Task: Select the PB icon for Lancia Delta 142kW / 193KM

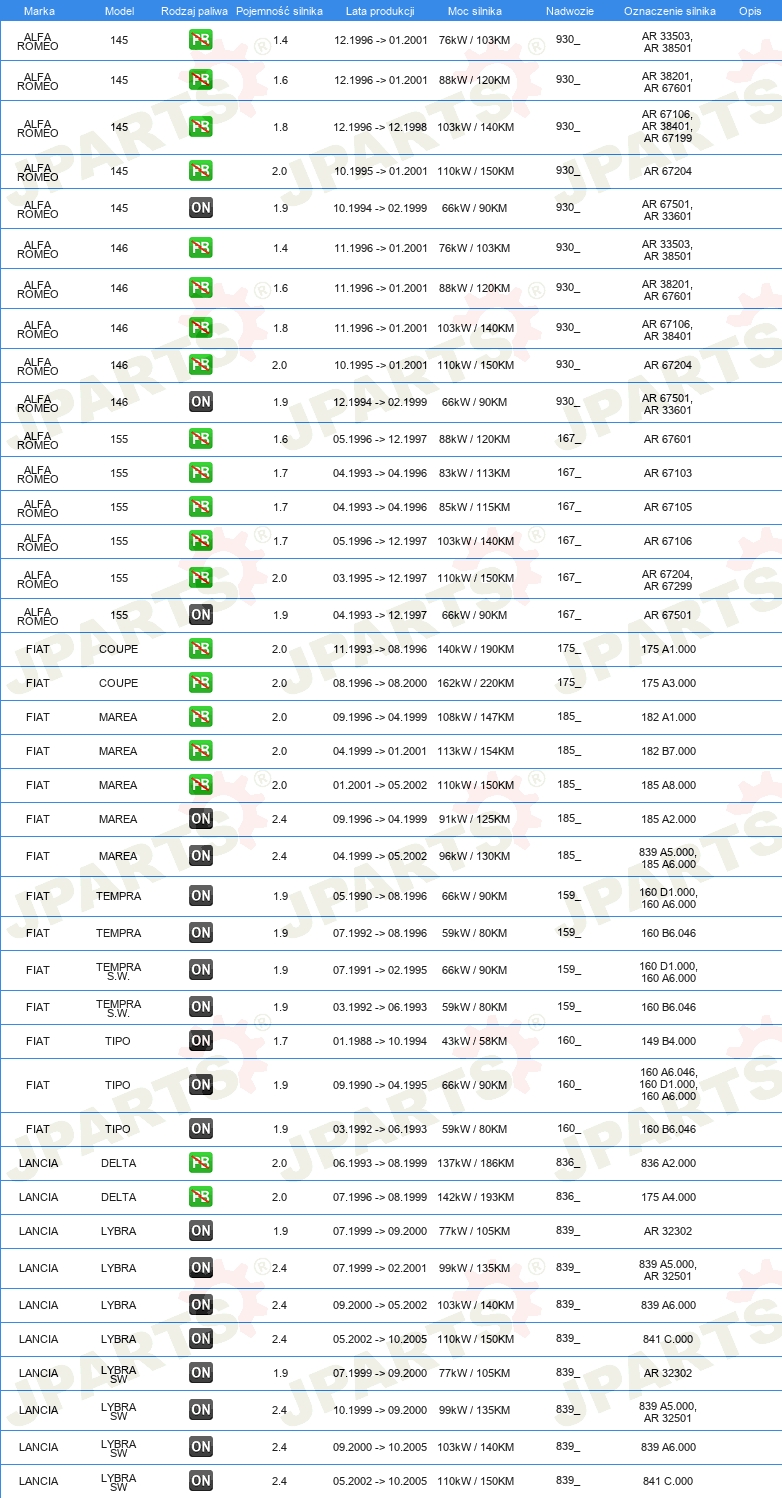Action: pos(200,1197)
